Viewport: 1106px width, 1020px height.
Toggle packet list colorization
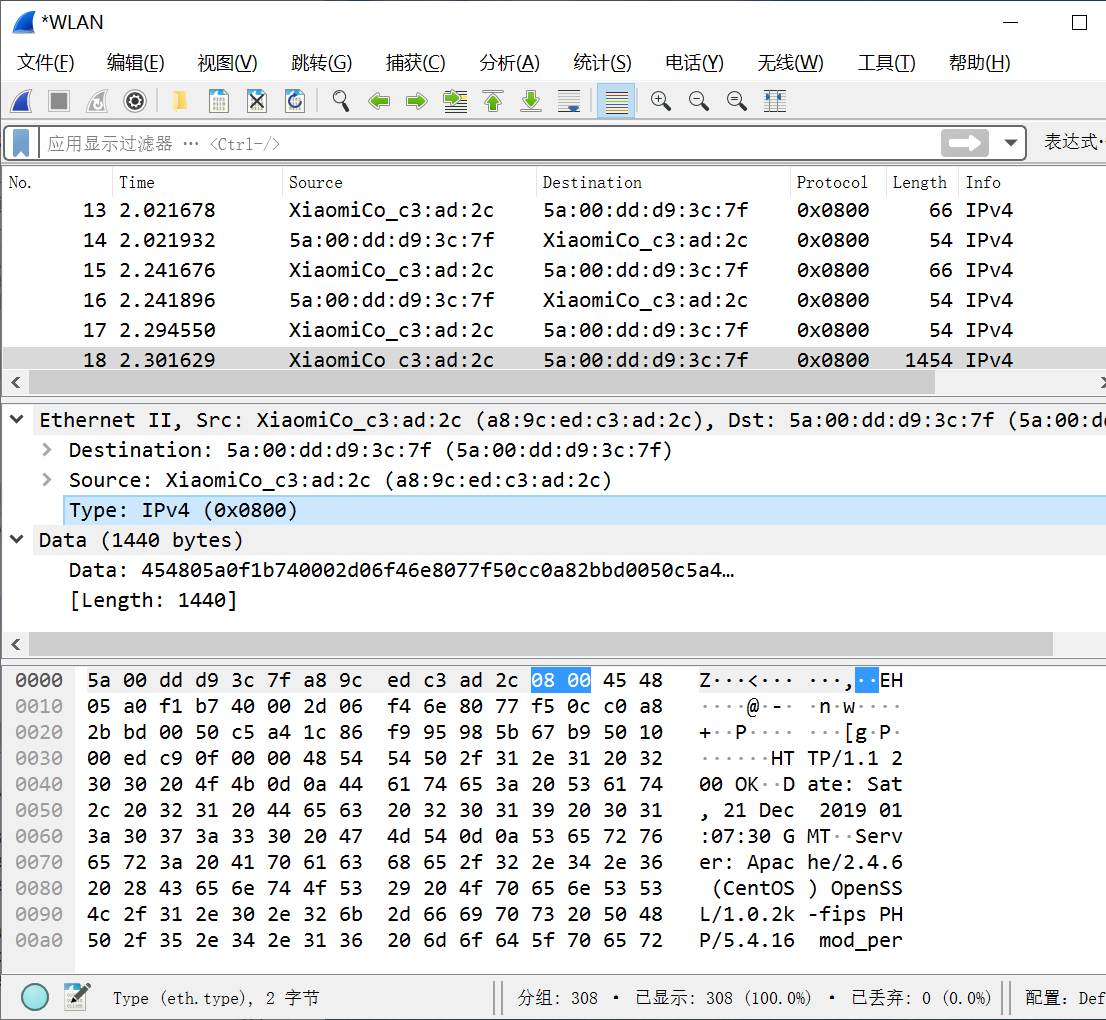click(616, 101)
